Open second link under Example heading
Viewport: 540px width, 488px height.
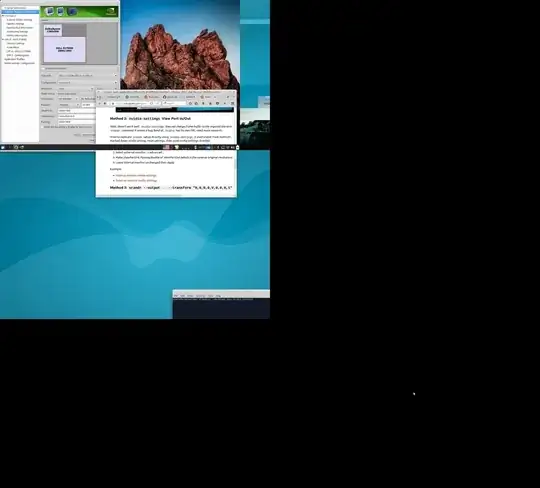click(136, 180)
